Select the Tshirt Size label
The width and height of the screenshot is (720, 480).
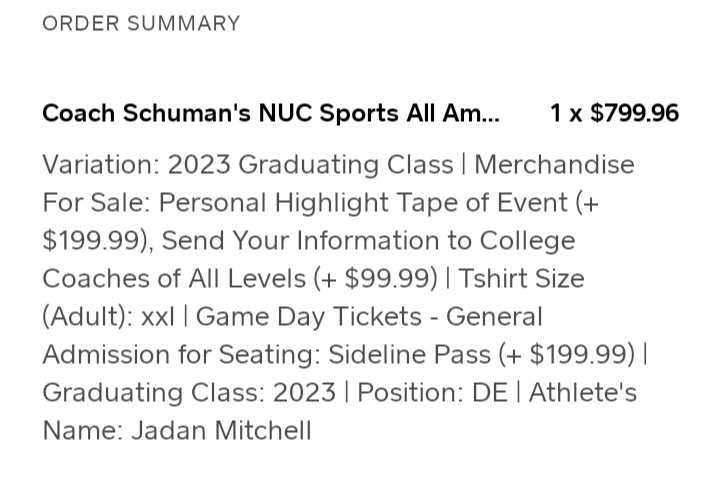pyautogui.click(x=522, y=278)
